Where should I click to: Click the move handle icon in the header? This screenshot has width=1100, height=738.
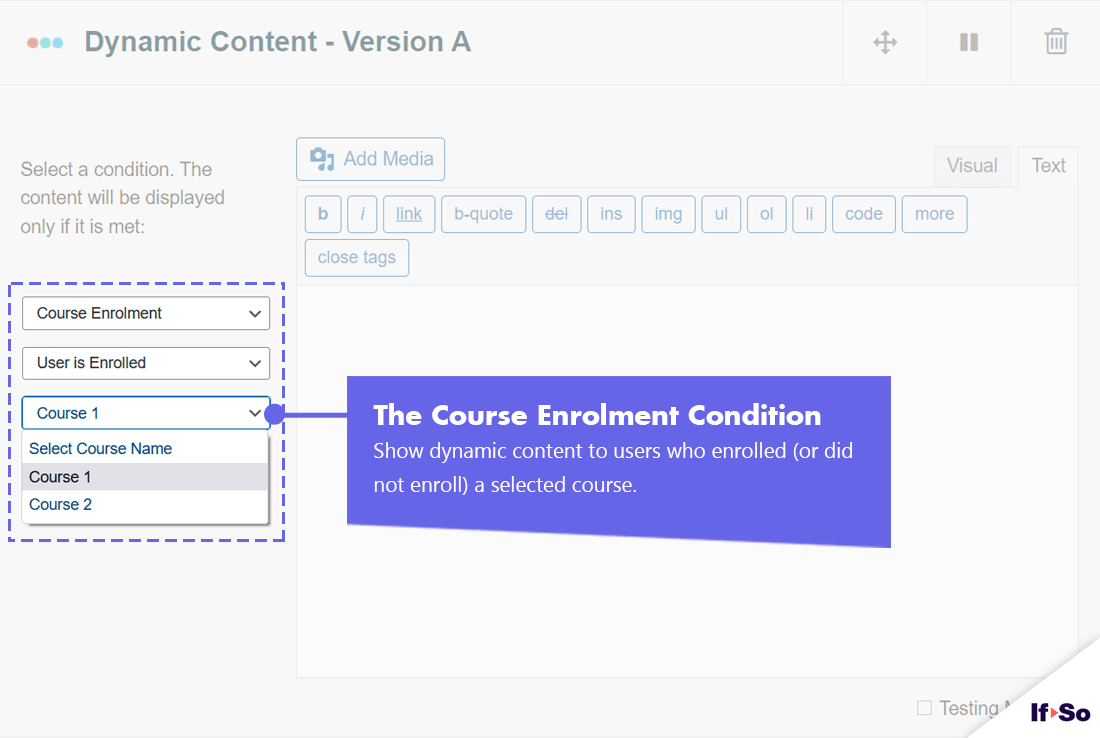pyautogui.click(x=884, y=42)
